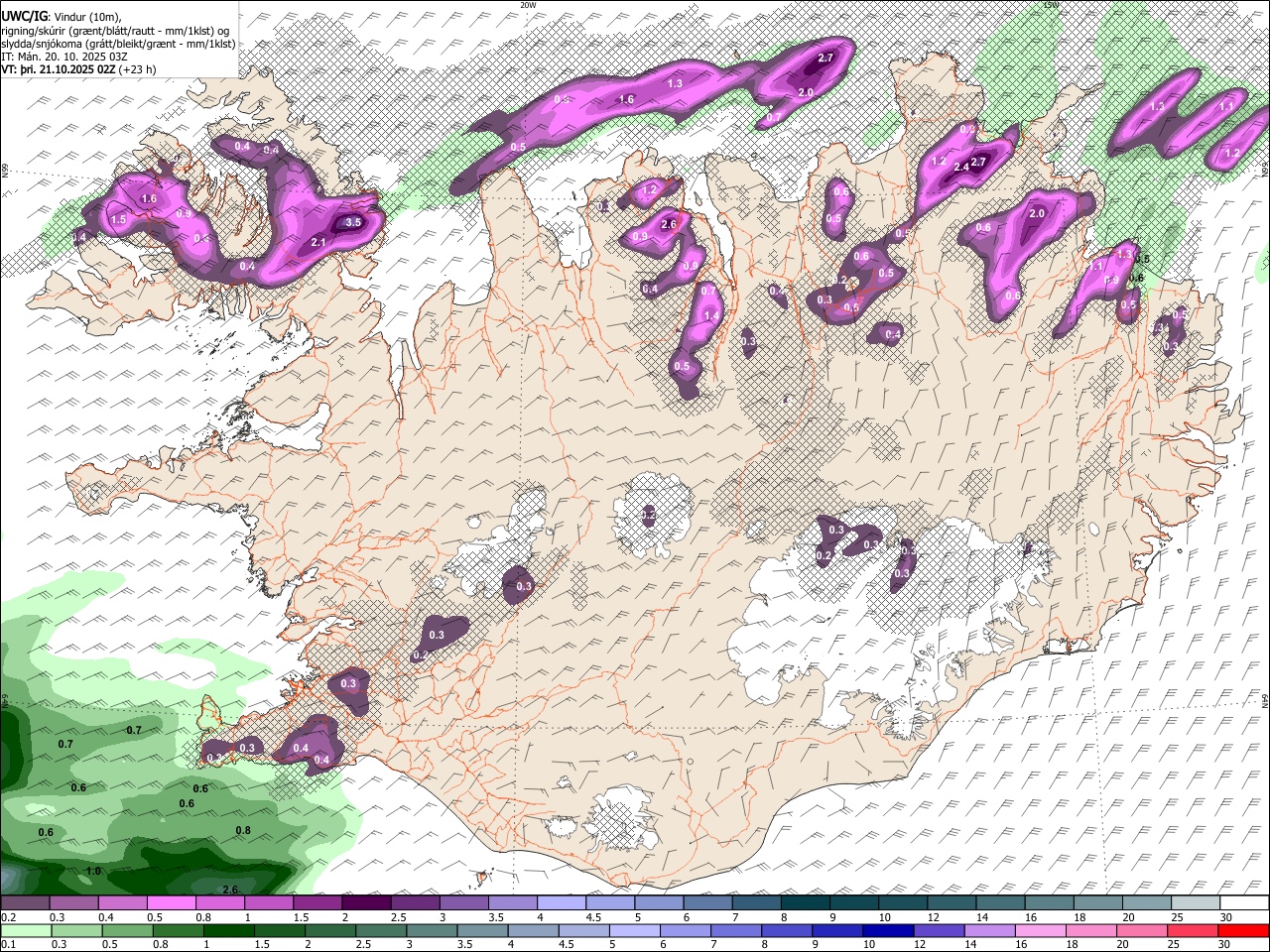Viewport: 1270px width, 952px height.
Task: Click the UWC/IG title in the header
Action: [x=24, y=15]
